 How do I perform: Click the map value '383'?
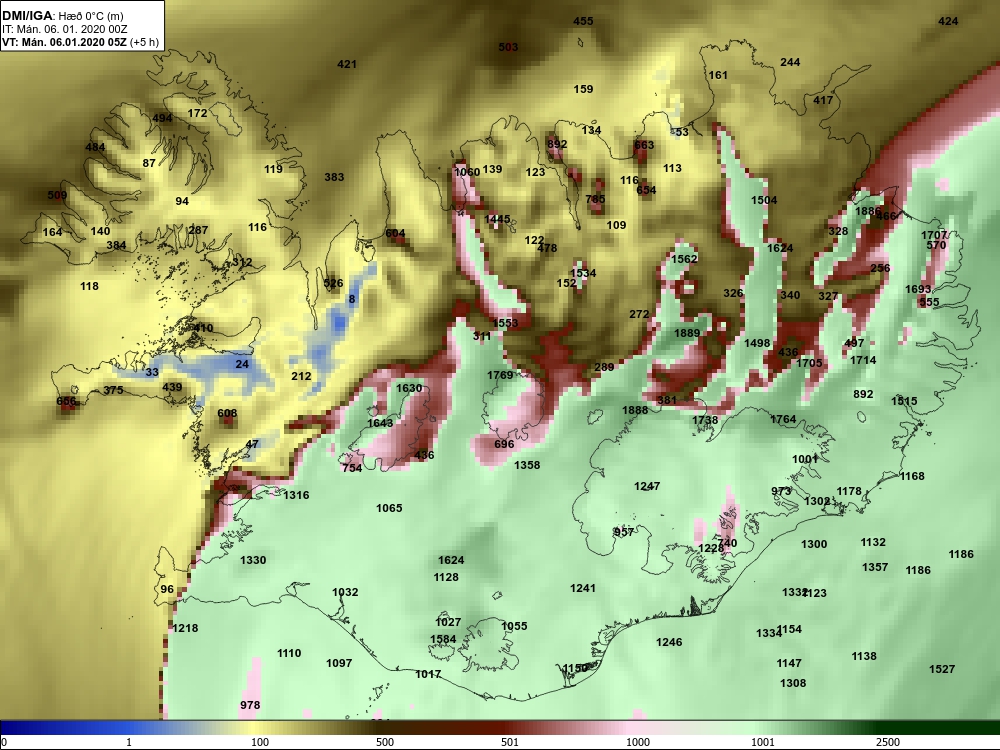[x=334, y=177]
